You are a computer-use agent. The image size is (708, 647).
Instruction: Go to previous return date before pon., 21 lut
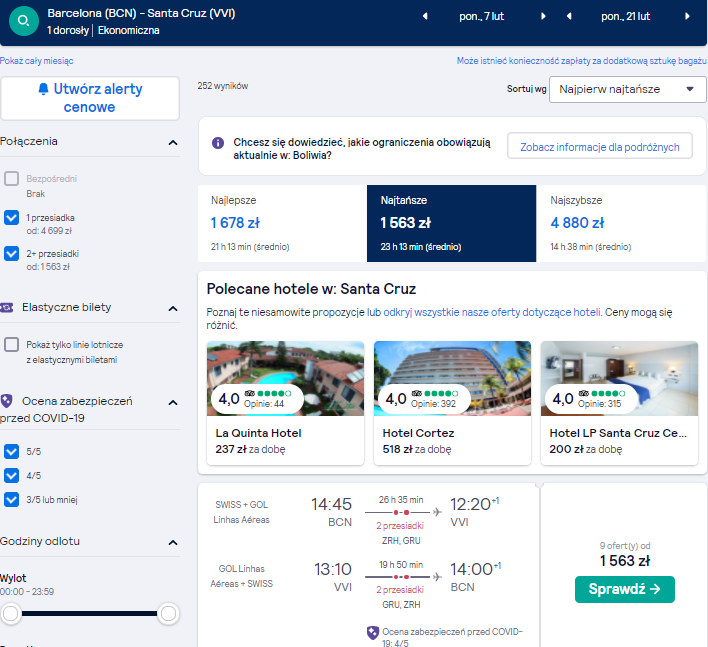(569, 16)
